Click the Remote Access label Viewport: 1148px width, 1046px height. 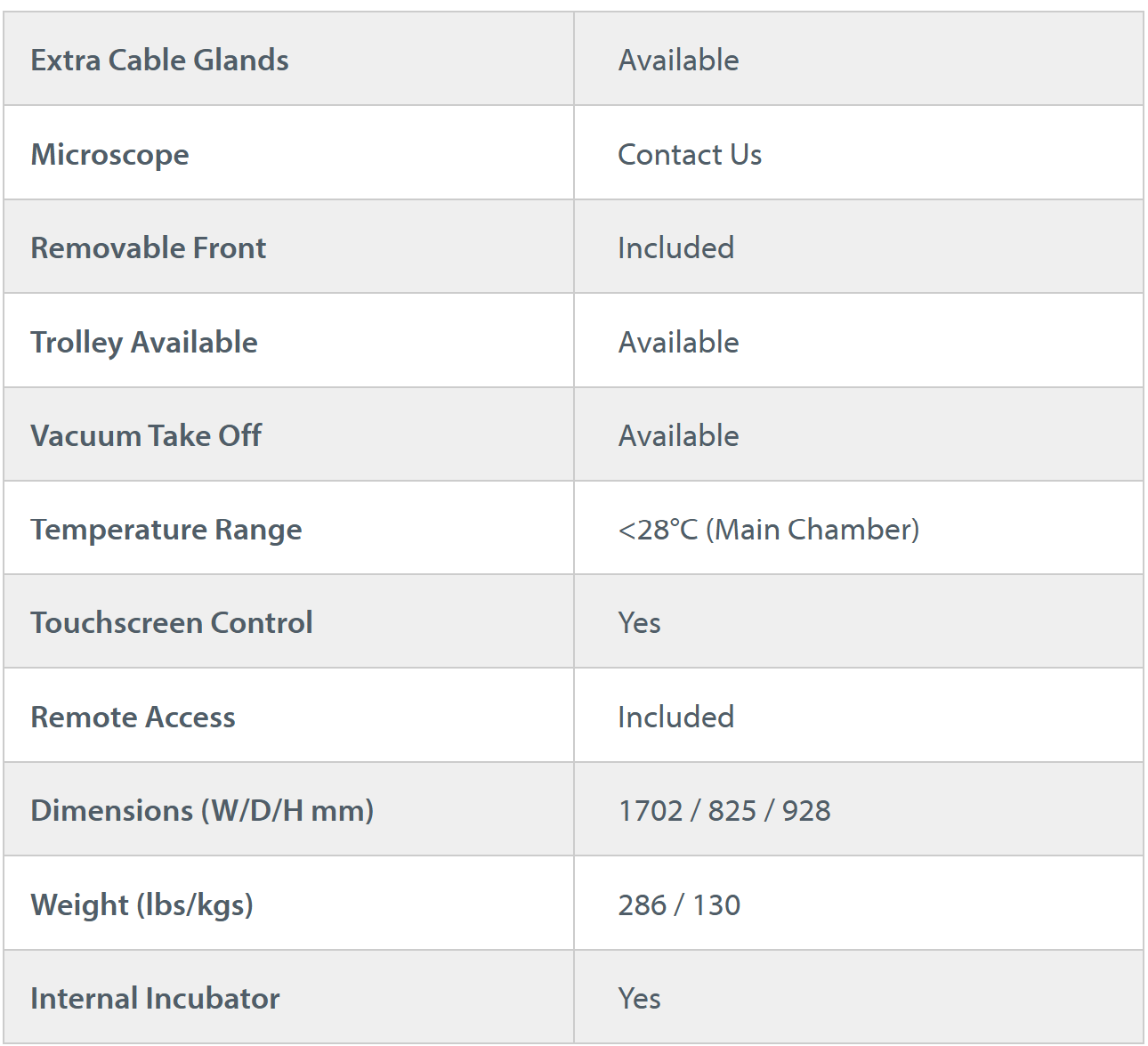133,718
